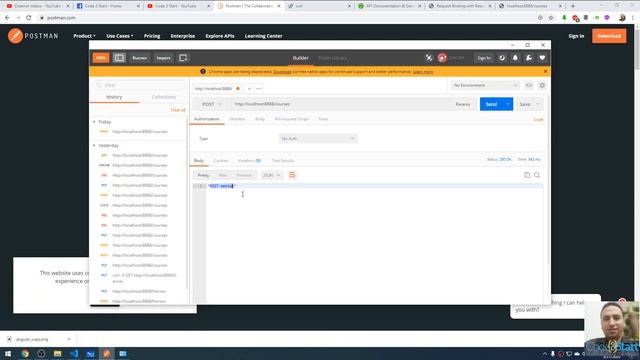
Task: Open the sync/refresh circle icon in header
Action: [502, 58]
